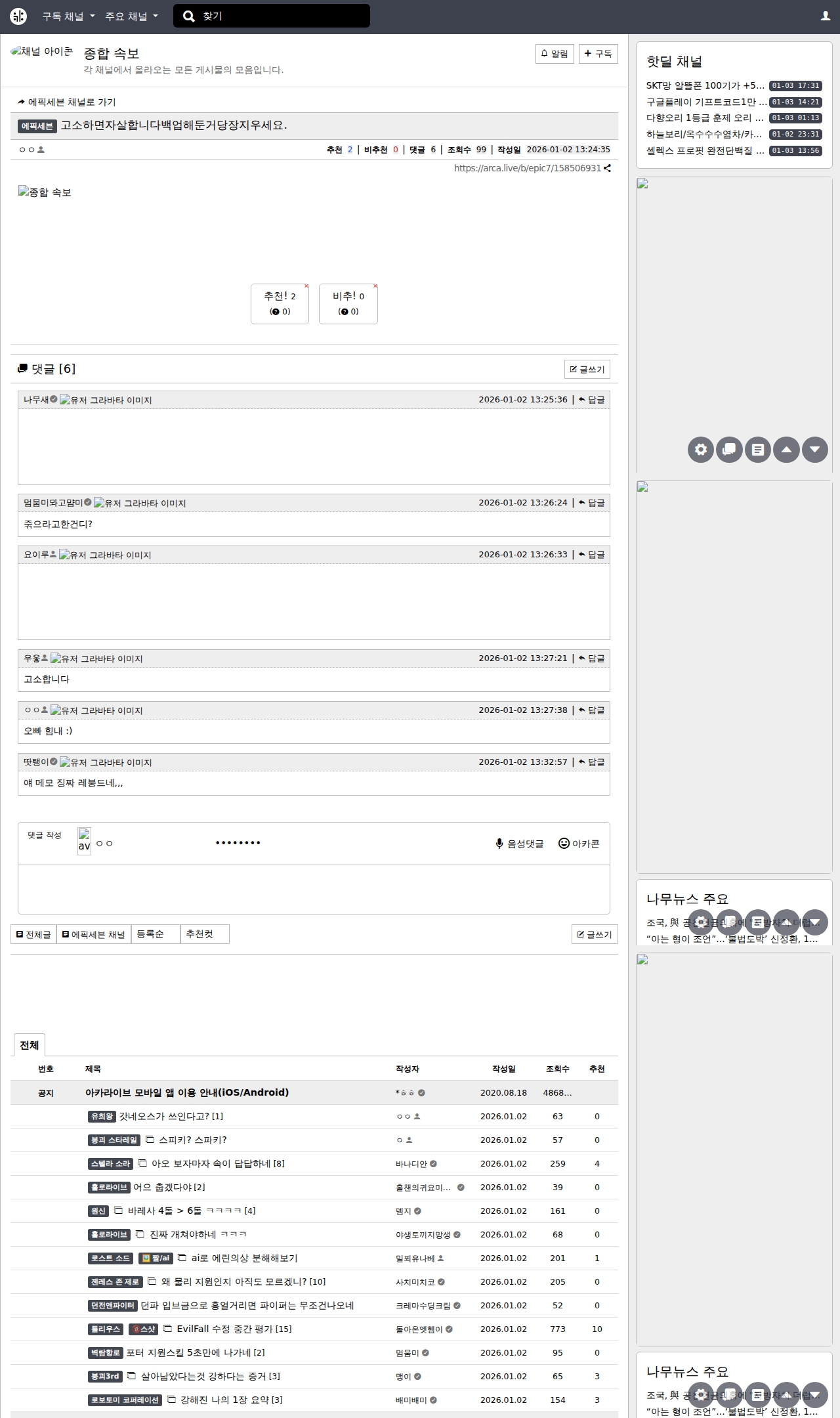This screenshot has height=1418, width=840.
Task: Select the 전체글 filter tab
Action: point(33,934)
